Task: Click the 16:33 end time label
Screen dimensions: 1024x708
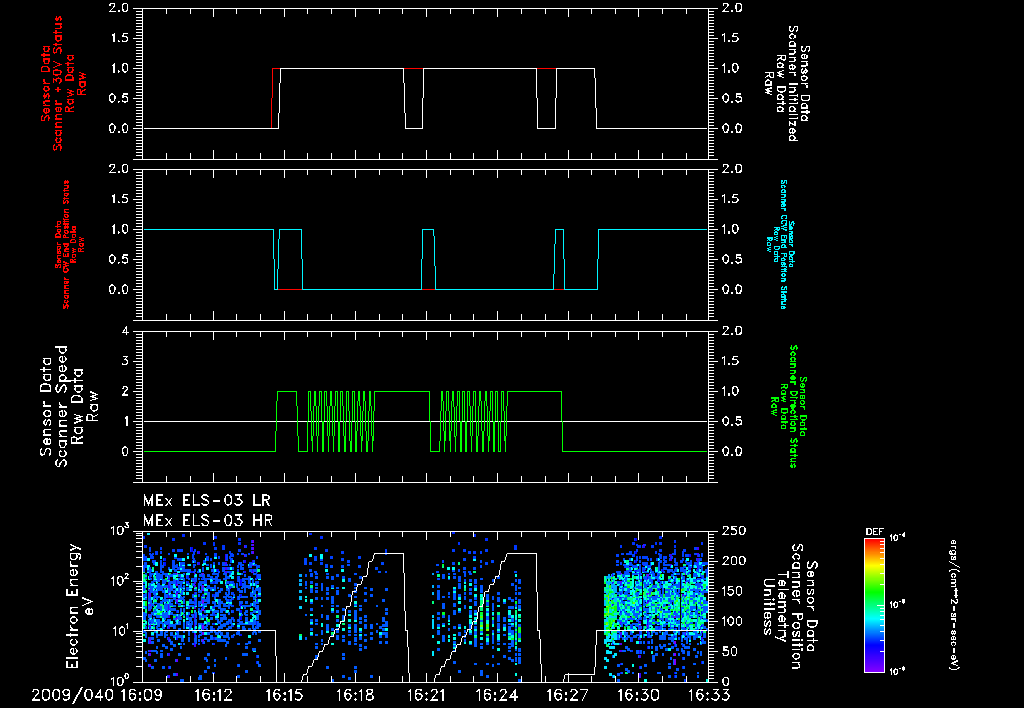Action: [x=709, y=695]
